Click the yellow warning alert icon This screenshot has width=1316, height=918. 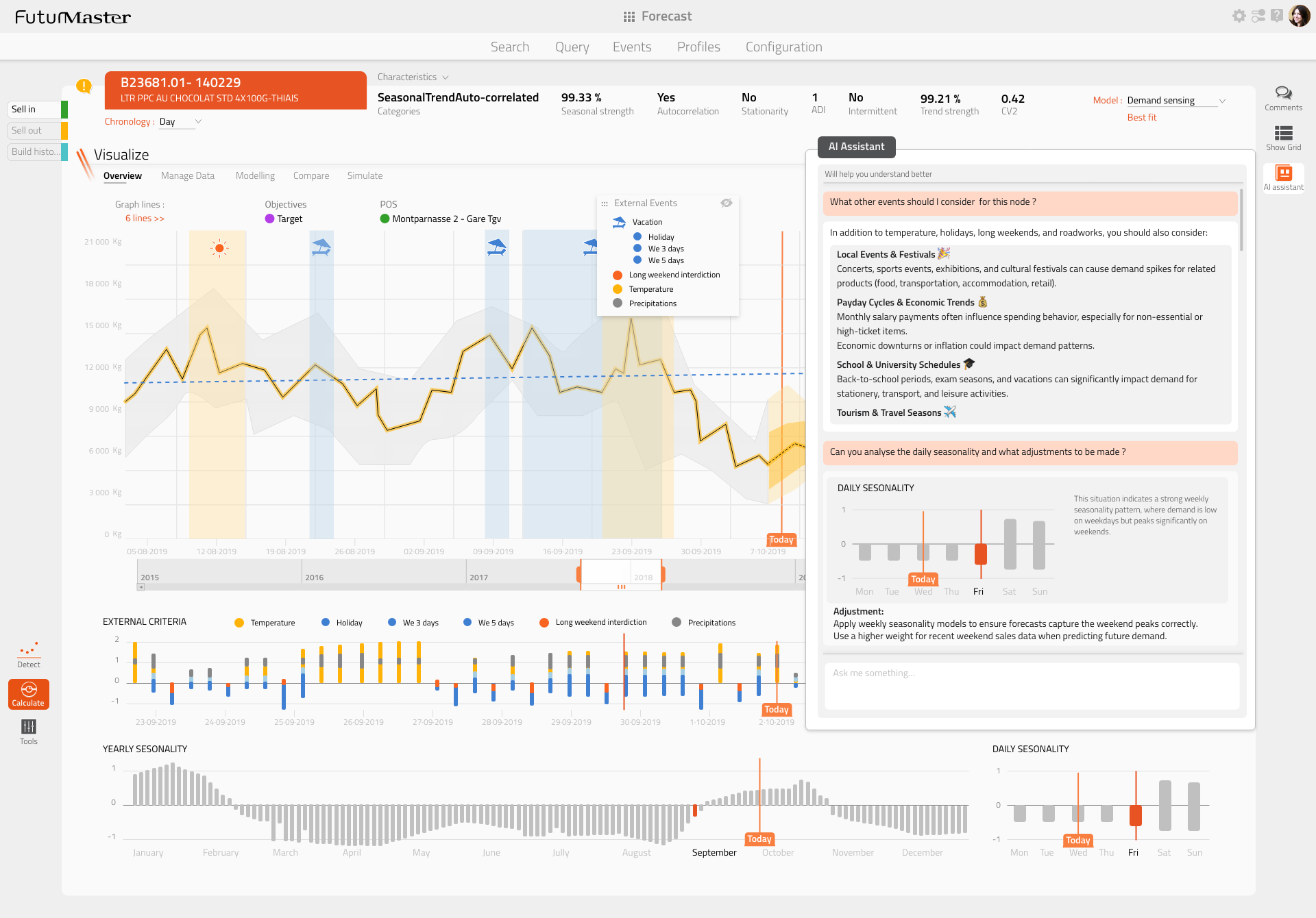[84, 86]
